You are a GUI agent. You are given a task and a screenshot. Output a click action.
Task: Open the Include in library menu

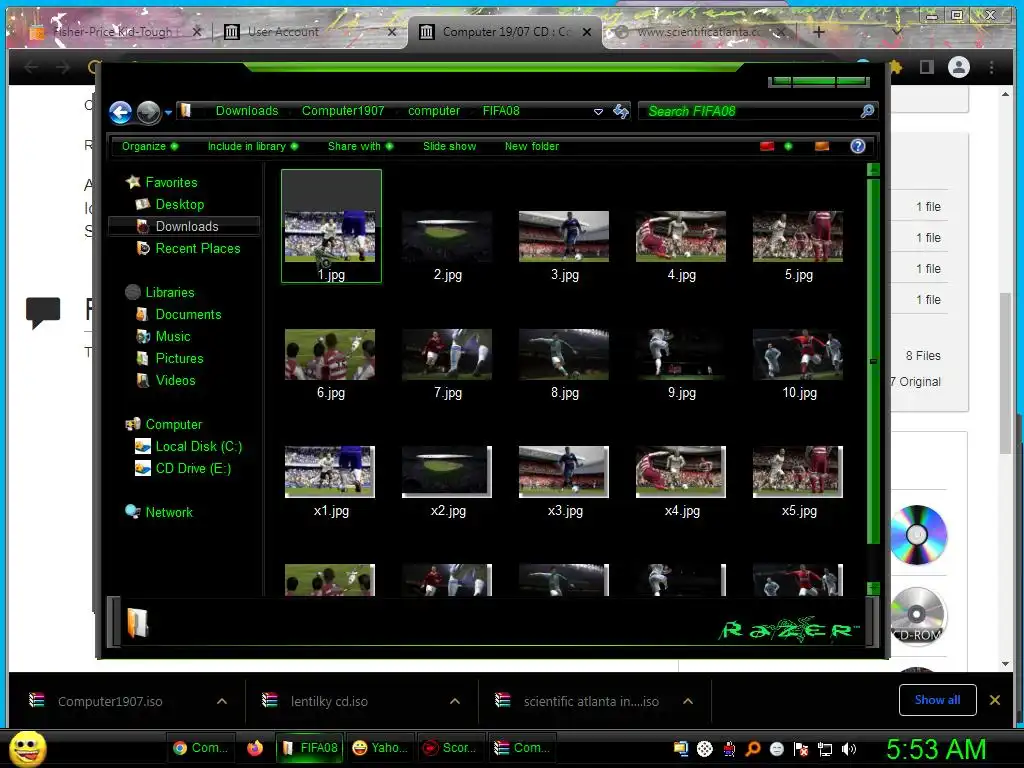click(253, 146)
